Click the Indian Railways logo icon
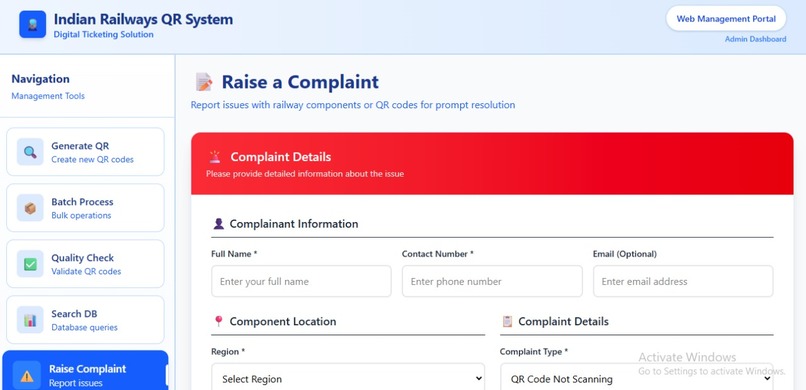The width and height of the screenshot is (806, 390). pyautogui.click(x=32, y=24)
